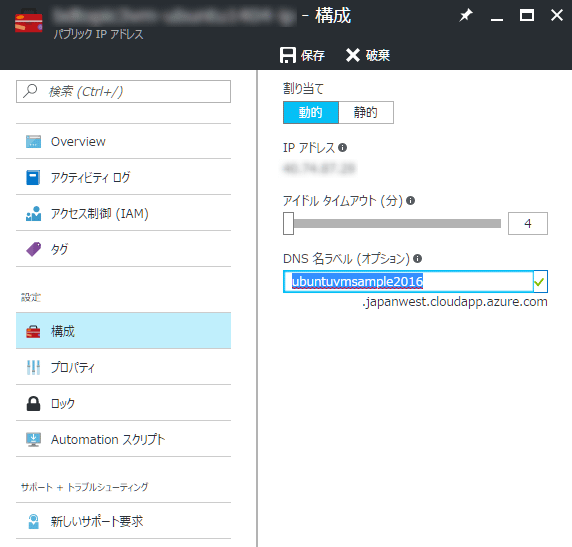Click green checkmark in DNS label field
Screen dimensions: 572x547
click(540, 281)
